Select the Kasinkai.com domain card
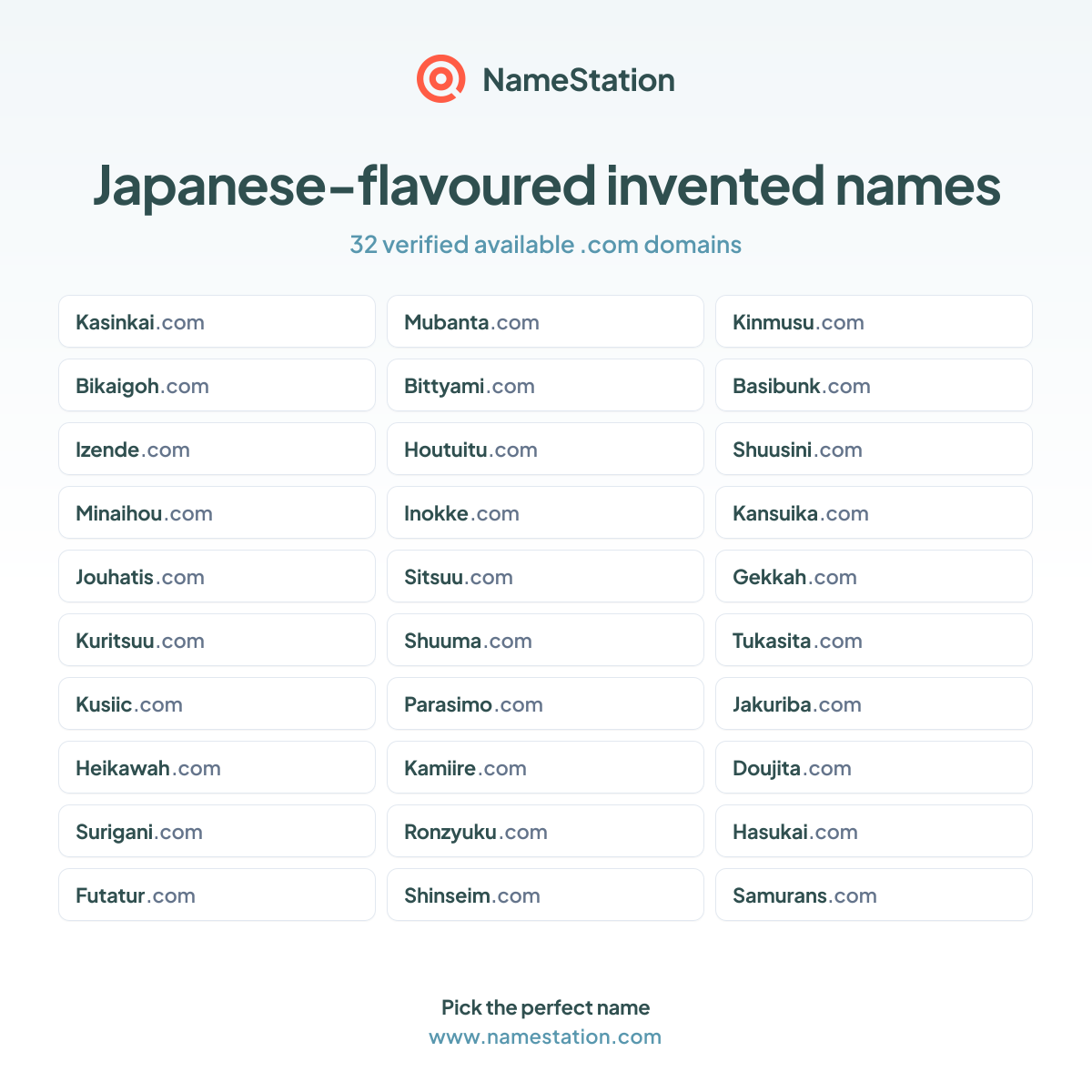Image resolution: width=1092 pixels, height=1092 pixels. 217,321
